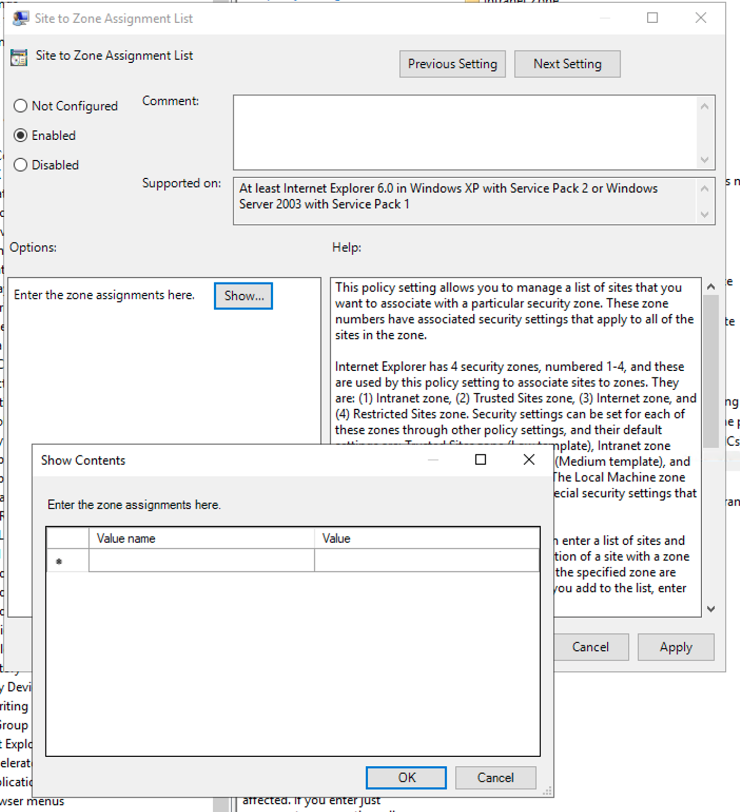Click the empty Value name cell
The width and height of the screenshot is (740, 812).
[201, 561]
